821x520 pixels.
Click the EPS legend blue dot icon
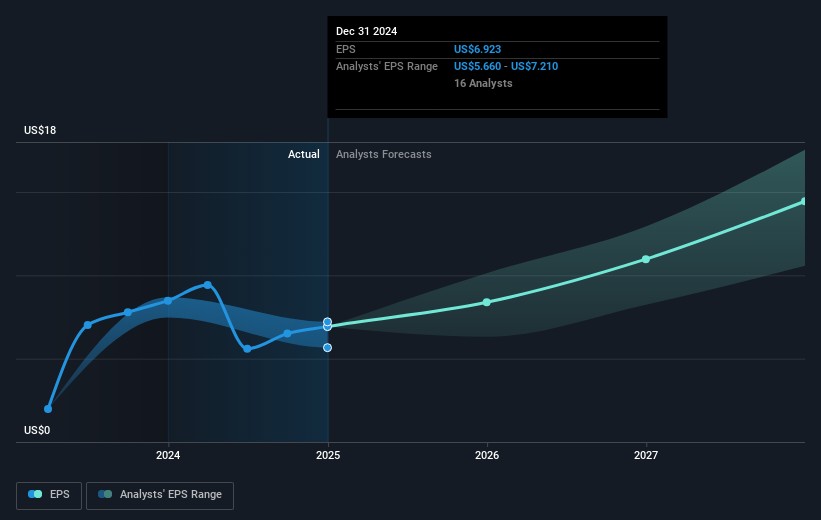[37, 494]
